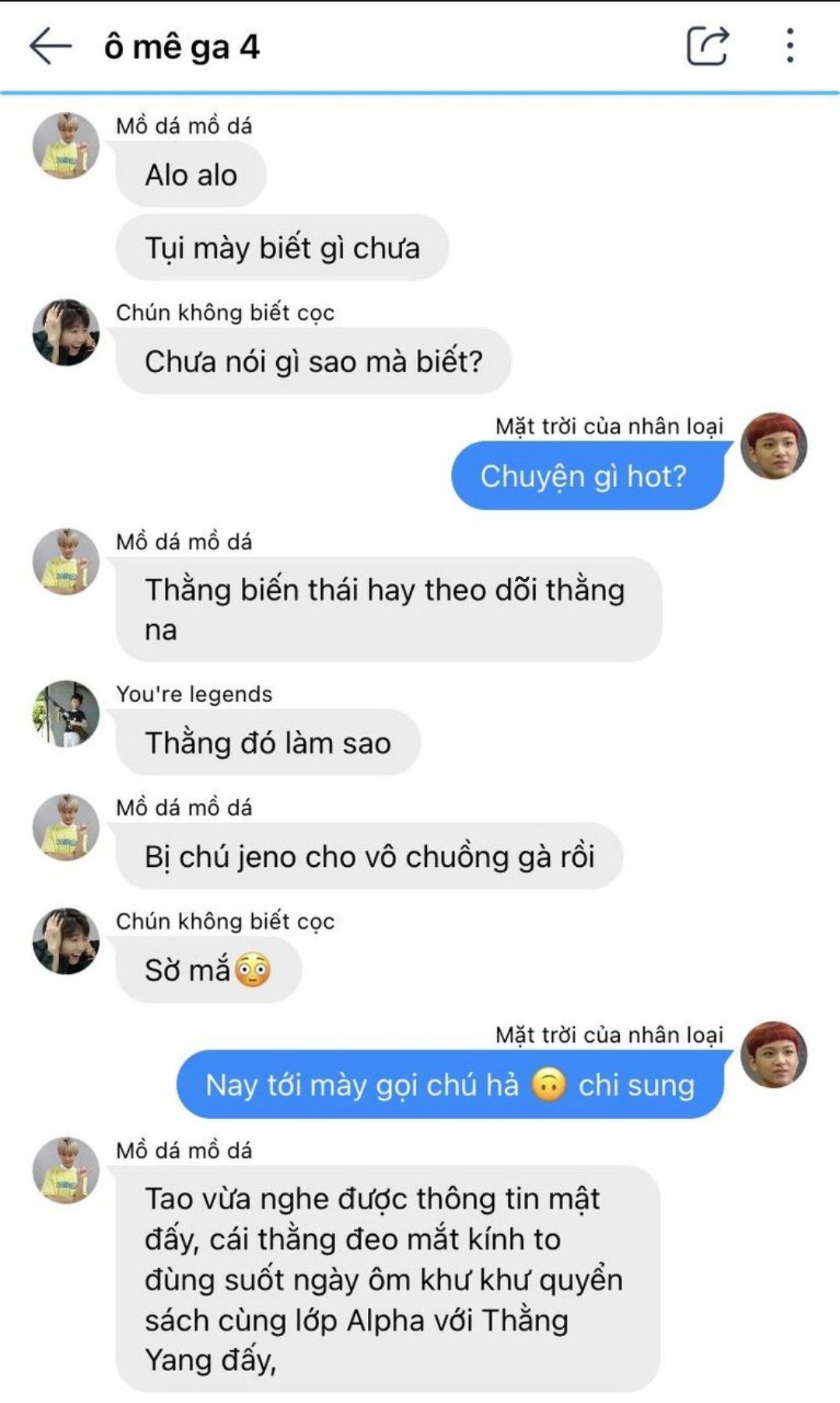840x1403 pixels.
Task: Tap red-haired avatar beside "Chuyện gì hot?"
Action: click(774, 446)
